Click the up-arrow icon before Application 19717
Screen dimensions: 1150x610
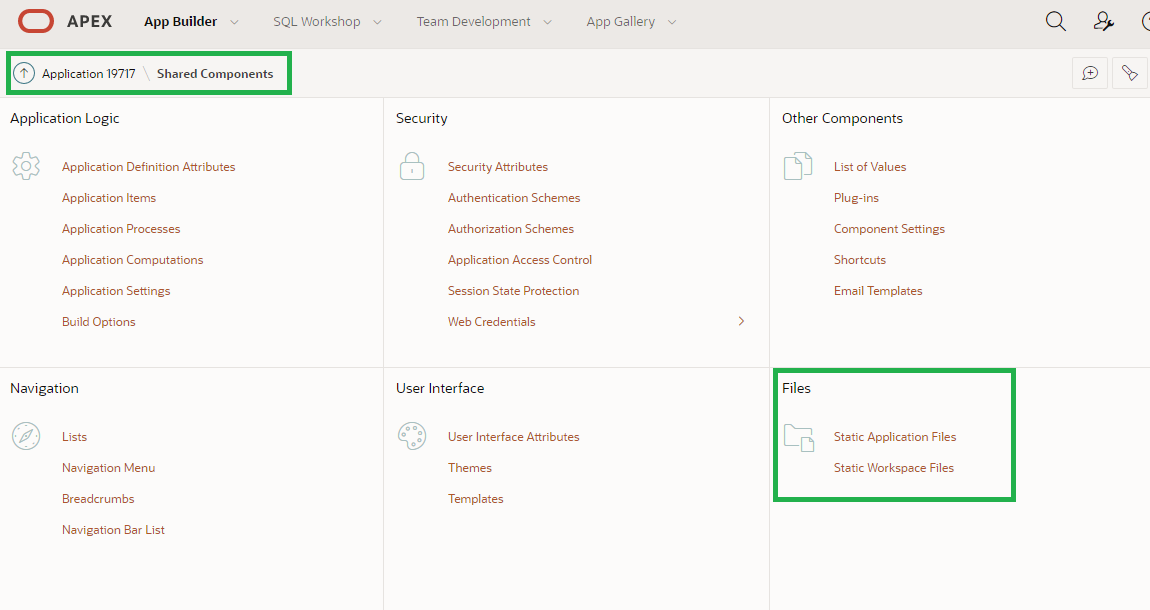(x=25, y=73)
